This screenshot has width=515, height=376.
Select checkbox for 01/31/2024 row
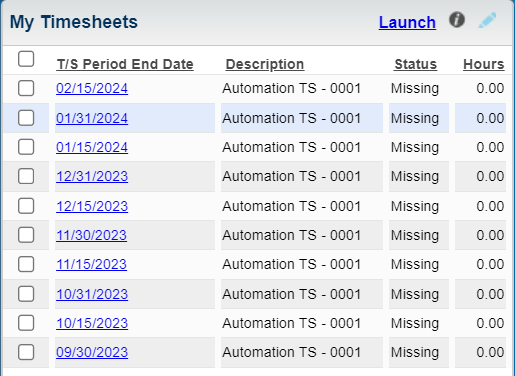(26, 118)
